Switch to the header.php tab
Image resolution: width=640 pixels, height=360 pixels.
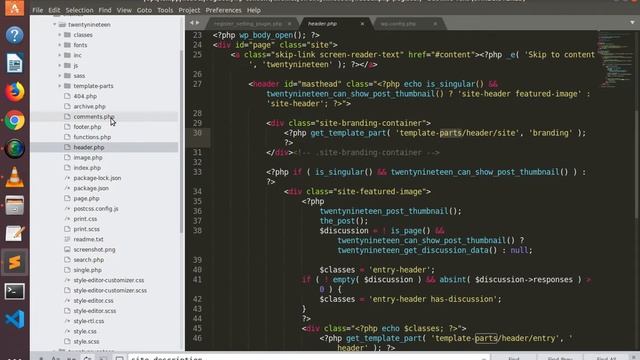pos(335,24)
